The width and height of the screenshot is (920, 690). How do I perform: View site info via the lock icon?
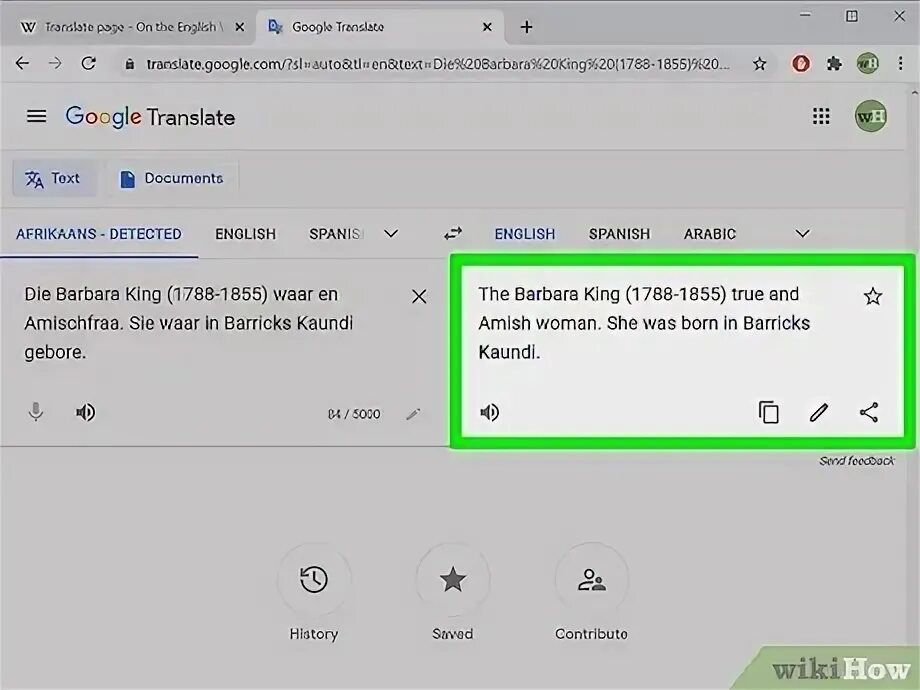(x=129, y=64)
